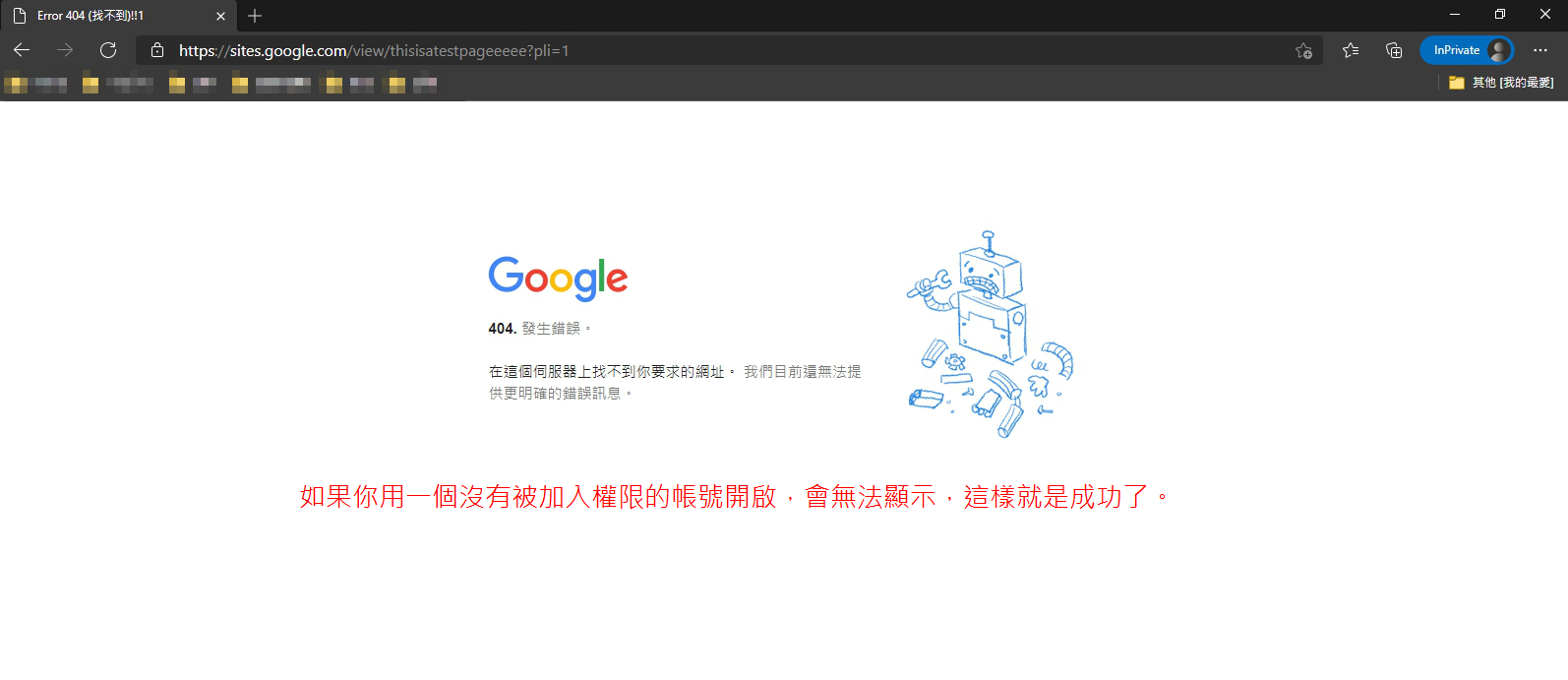Close the browser window

(1545, 15)
